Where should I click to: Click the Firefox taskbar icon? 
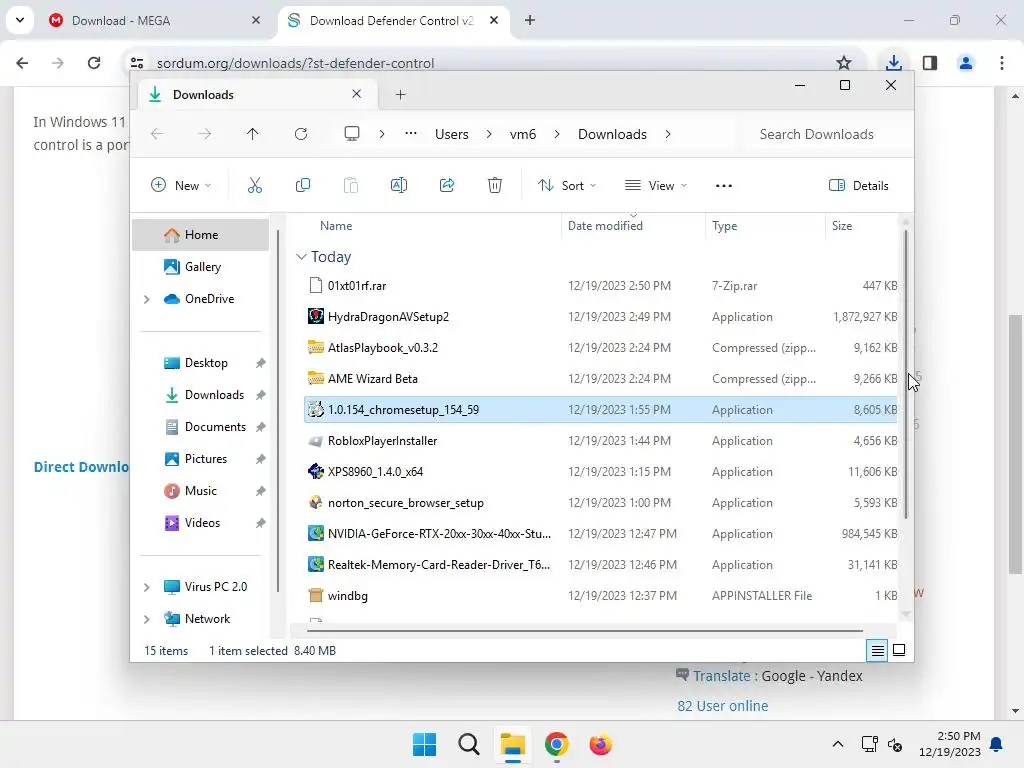coord(601,744)
